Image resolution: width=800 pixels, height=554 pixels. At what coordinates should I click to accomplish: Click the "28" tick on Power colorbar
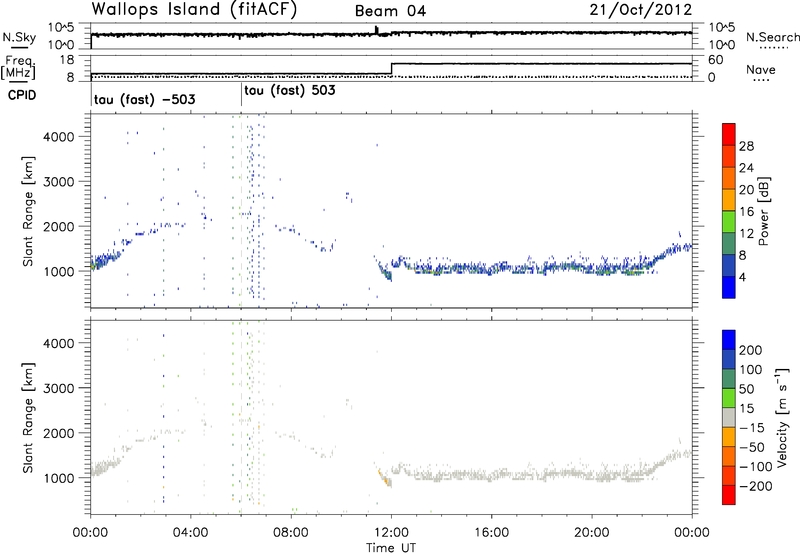point(746,146)
